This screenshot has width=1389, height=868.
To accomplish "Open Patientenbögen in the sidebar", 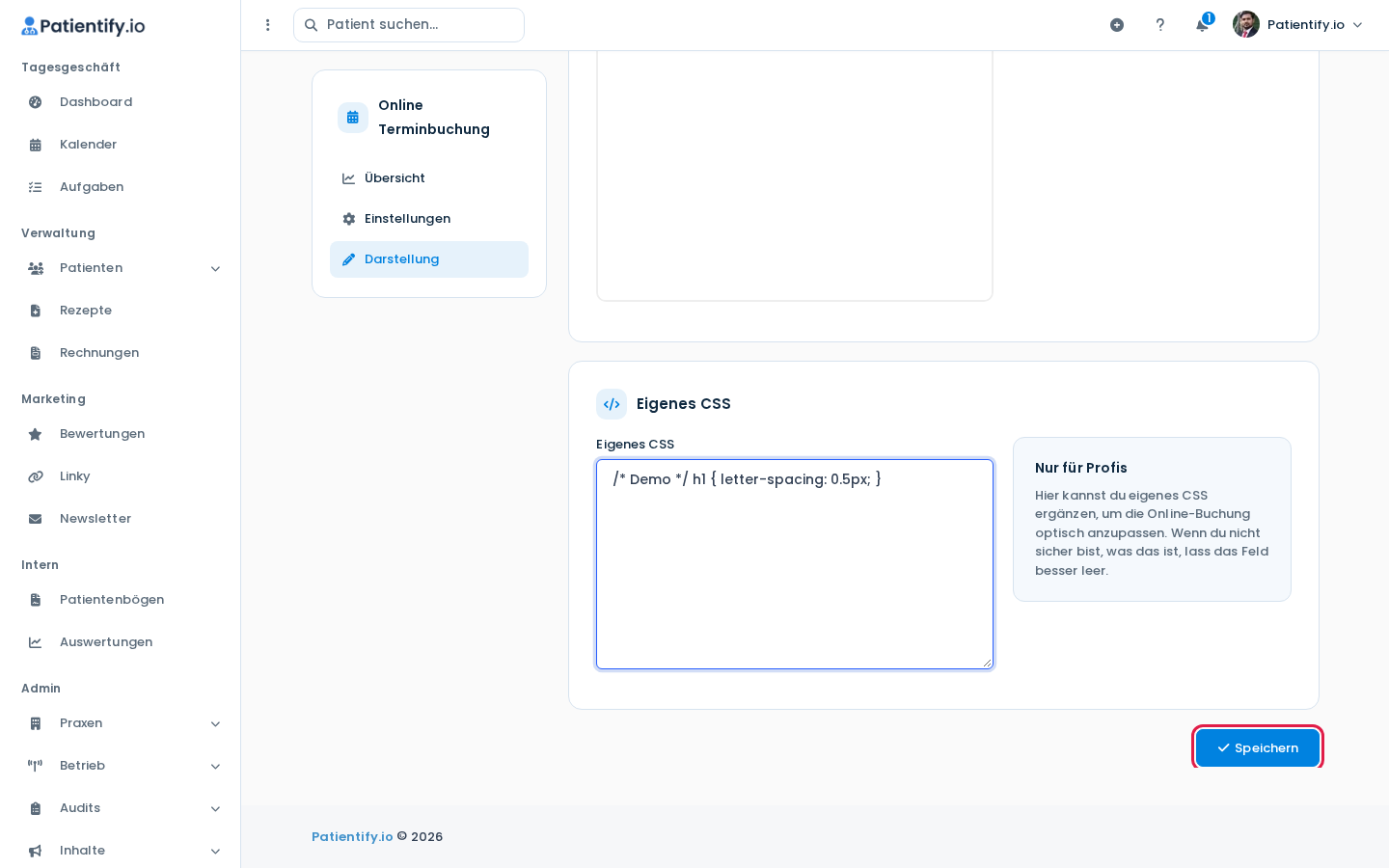I will click(x=121, y=600).
